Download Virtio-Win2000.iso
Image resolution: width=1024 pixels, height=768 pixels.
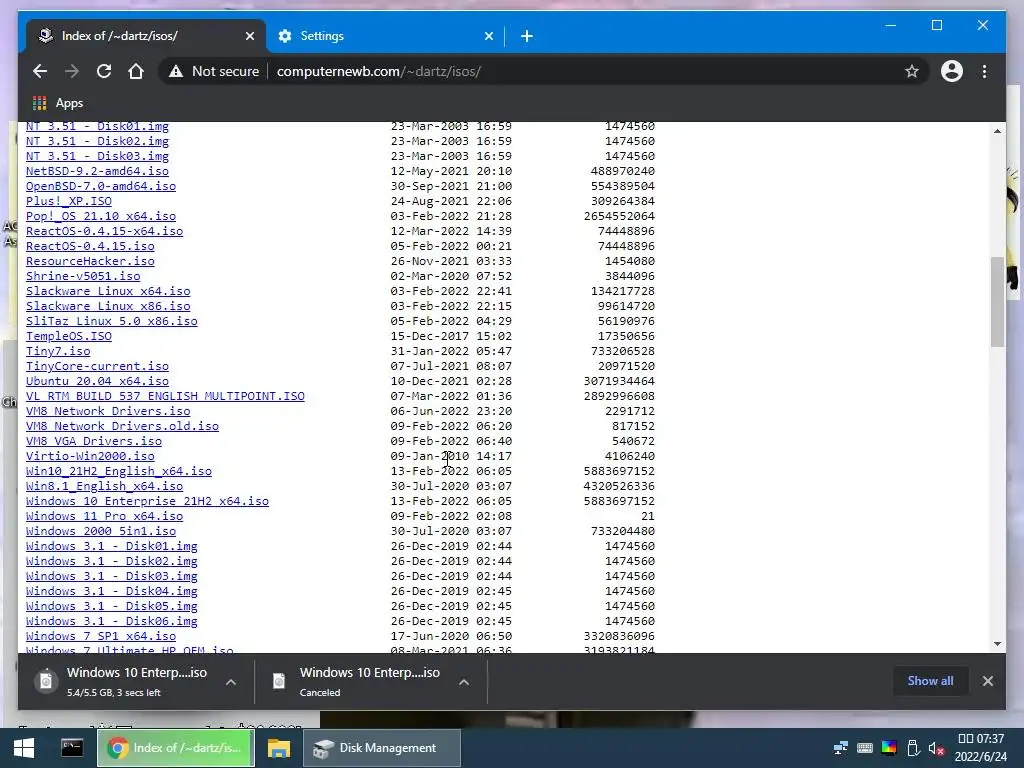tap(90, 456)
